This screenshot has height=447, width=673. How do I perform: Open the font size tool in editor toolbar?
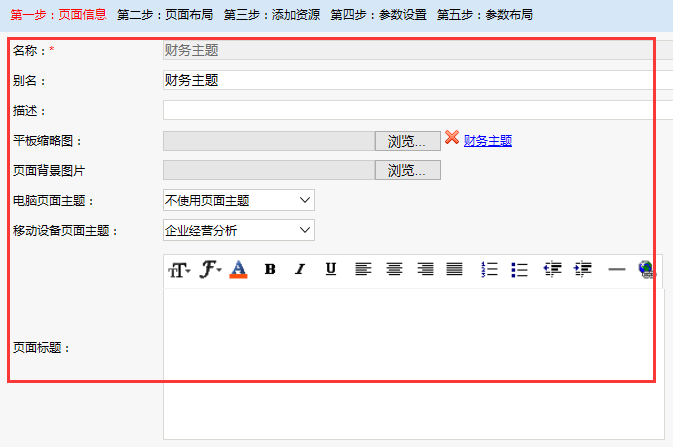click(179, 270)
